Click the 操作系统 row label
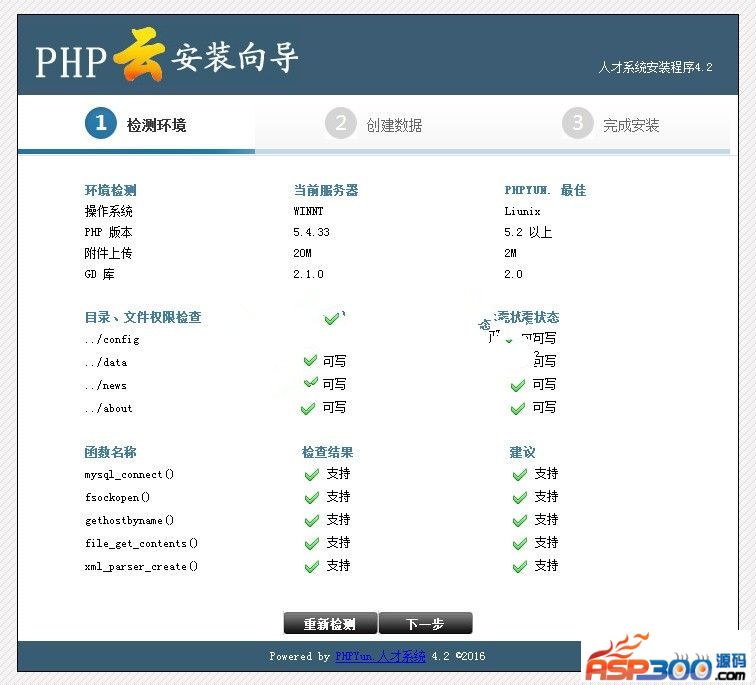This screenshot has height=685, width=756. click(x=108, y=211)
